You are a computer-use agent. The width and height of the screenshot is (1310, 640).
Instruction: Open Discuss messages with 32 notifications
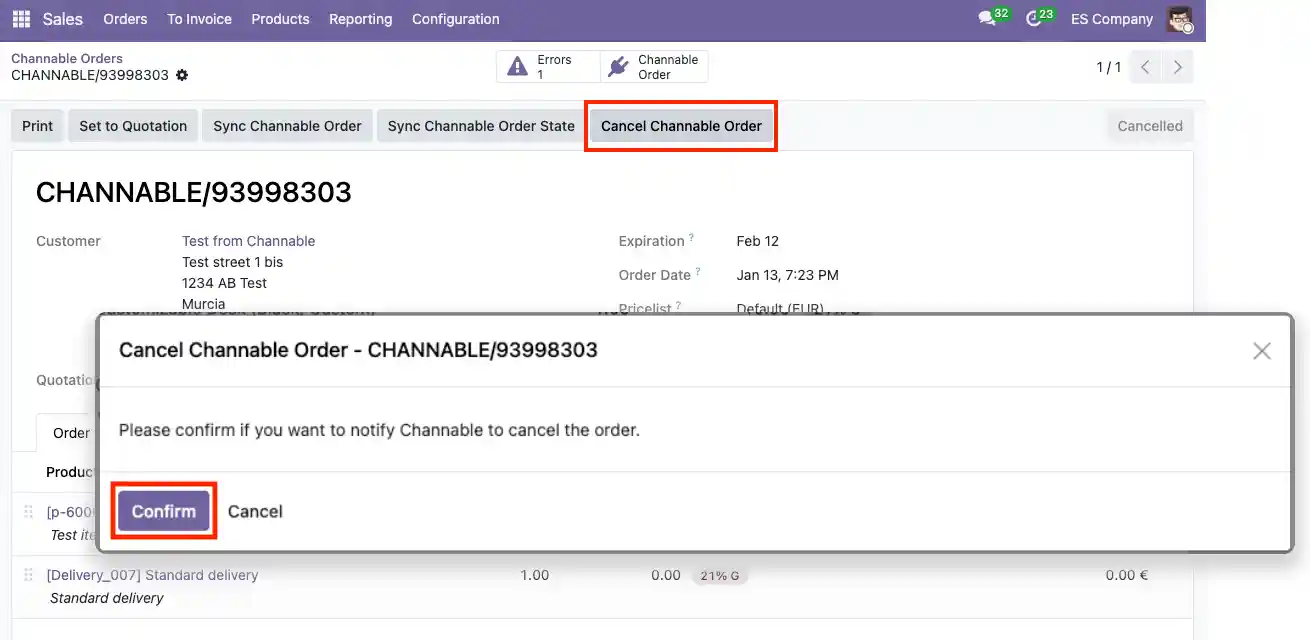pyautogui.click(x=988, y=18)
